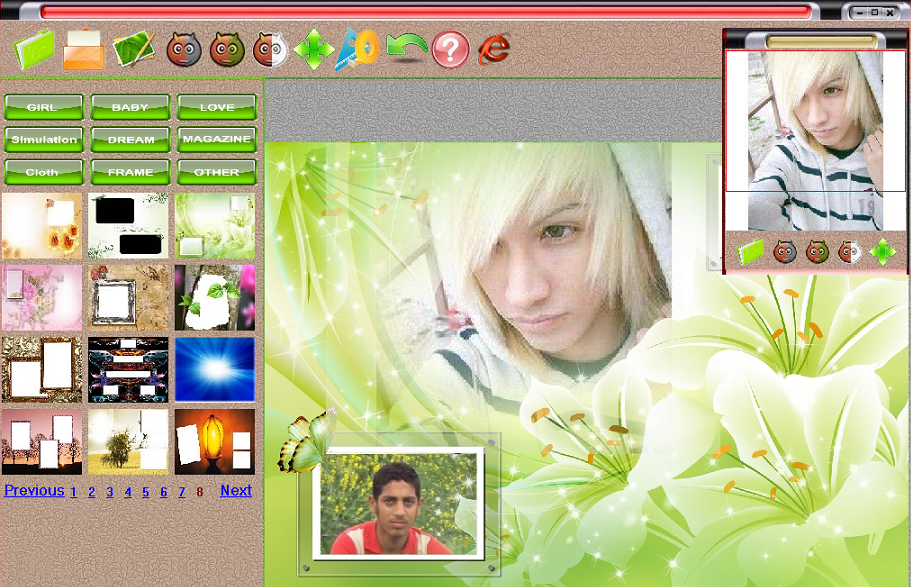Screen dimensions: 911x587
Task: Select the DREAM category button
Action: [130, 139]
